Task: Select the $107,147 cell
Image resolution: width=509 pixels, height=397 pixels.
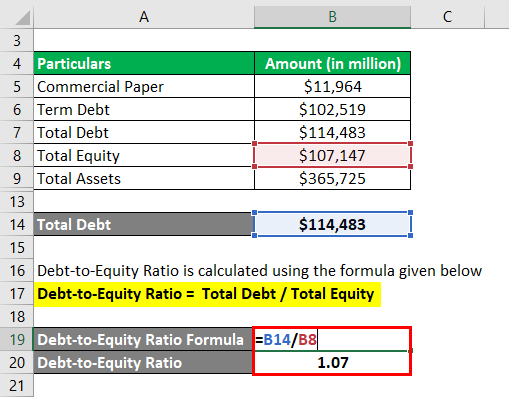Action: [x=332, y=156]
